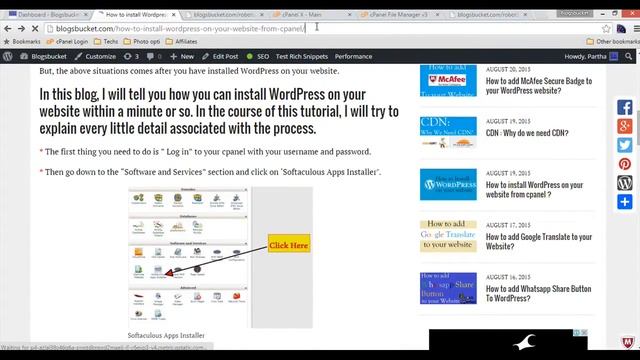Image resolution: width=640 pixels, height=360 pixels.
Task: Open the 'CDN : Why do we need CDN?' link
Action: pos(527,133)
